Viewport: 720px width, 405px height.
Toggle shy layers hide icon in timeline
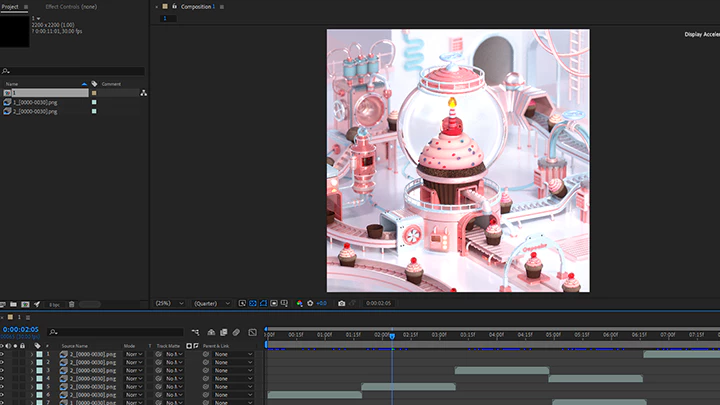tap(211, 332)
